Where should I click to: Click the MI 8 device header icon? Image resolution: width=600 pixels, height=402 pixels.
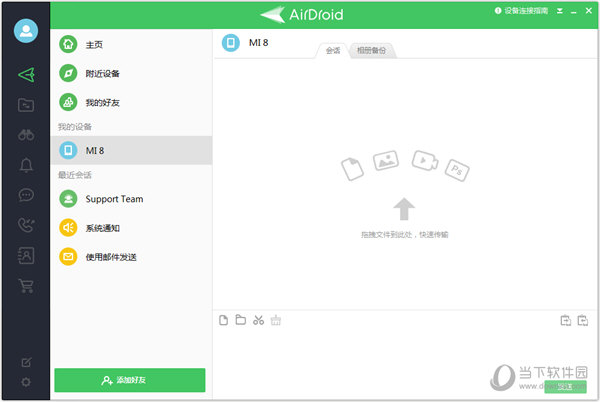231,43
